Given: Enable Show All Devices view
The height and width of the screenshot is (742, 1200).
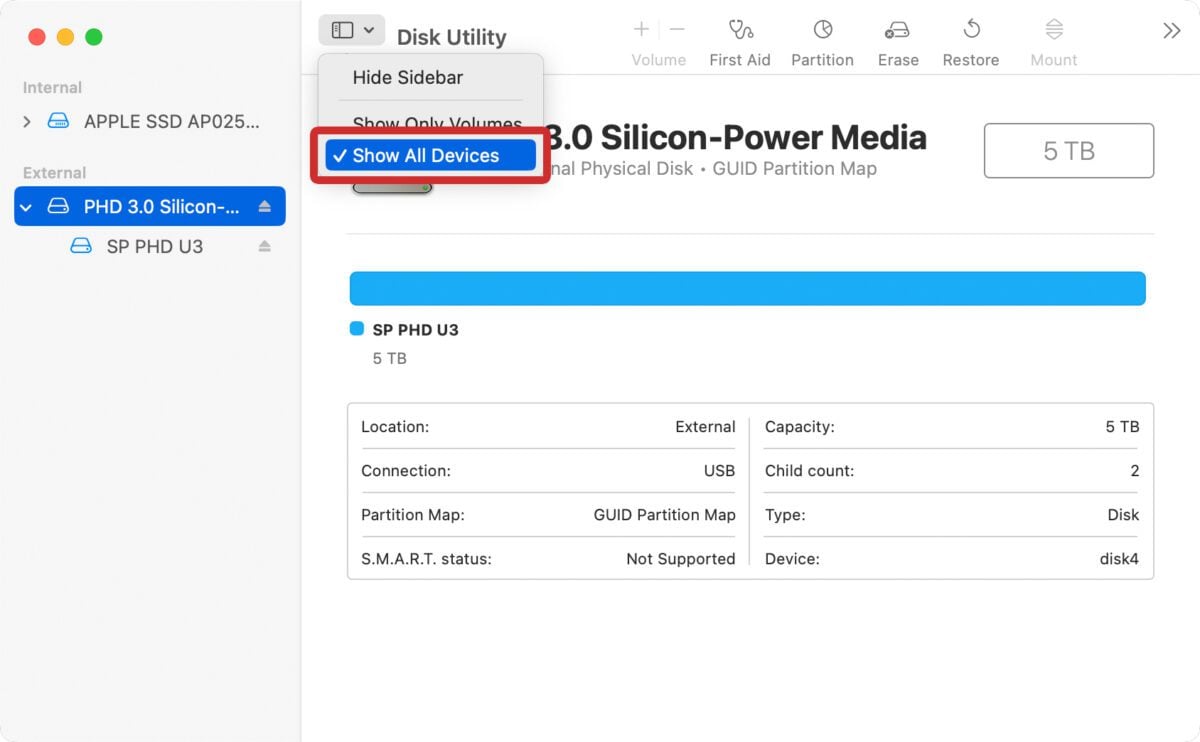Looking at the screenshot, I should pos(426,155).
